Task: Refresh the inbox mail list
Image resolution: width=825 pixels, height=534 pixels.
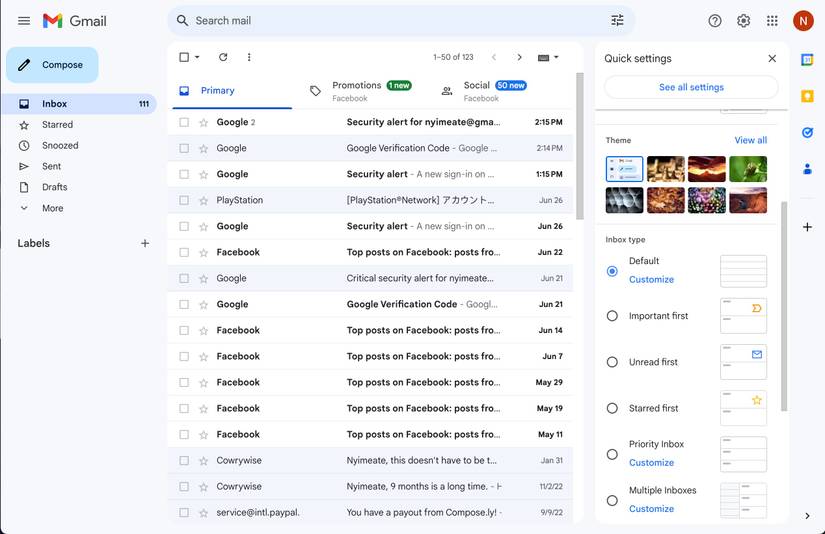Action: [223, 57]
